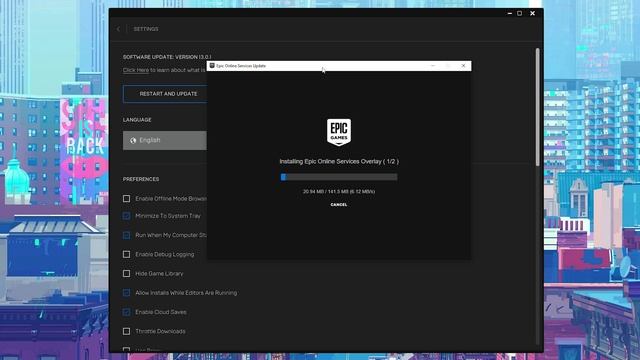The width and height of the screenshot is (640, 360).
Task: Minimize the Epic Games Launcher window
Action: coord(510,13)
